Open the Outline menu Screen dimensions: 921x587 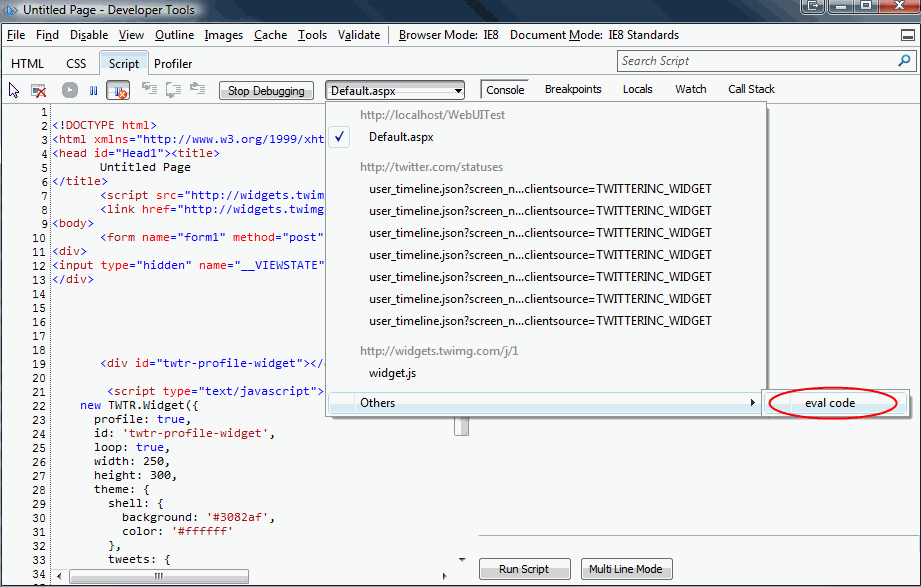click(174, 35)
